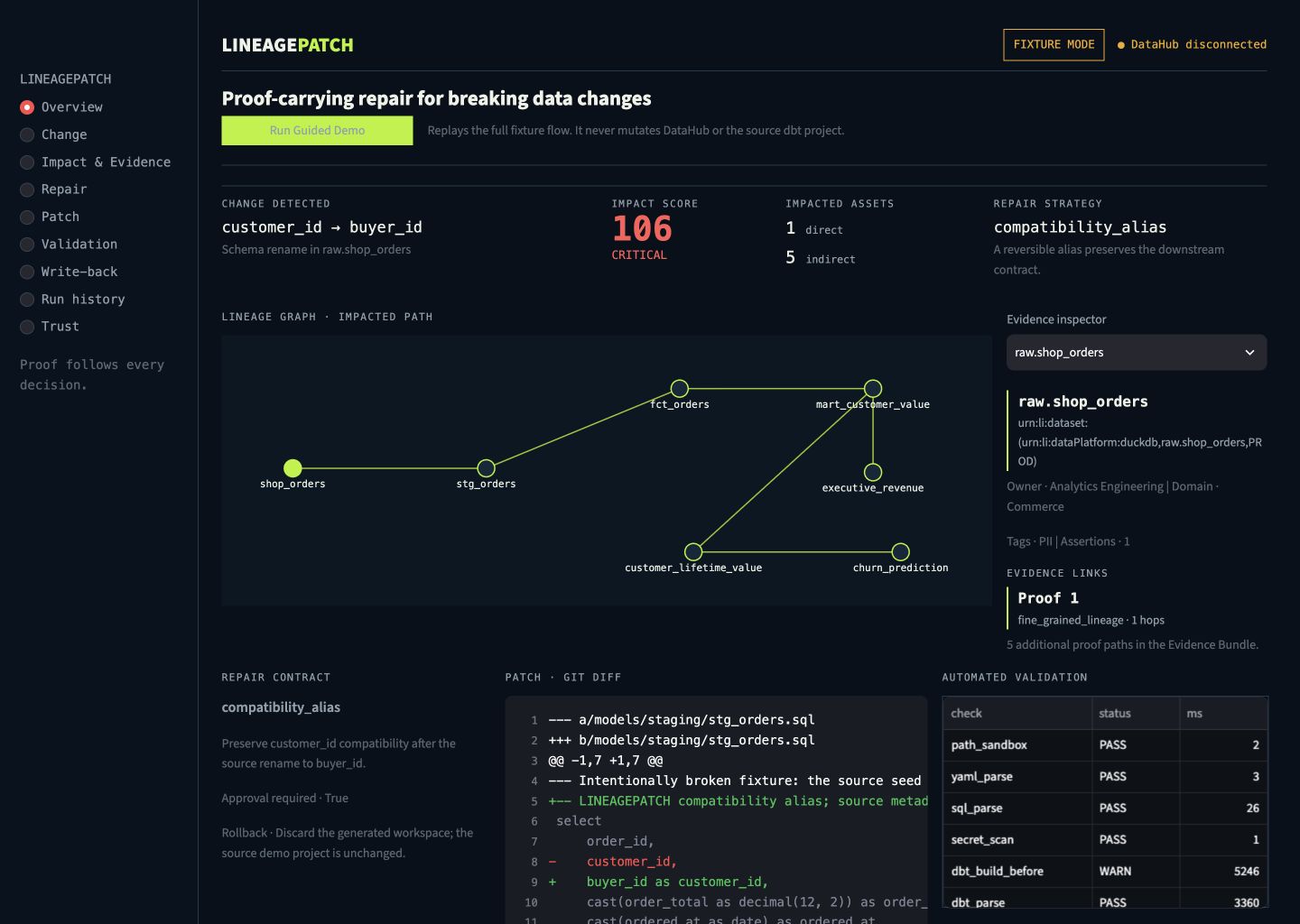The image size is (1300, 924).
Task: Click the FIXTURE MODE badge
Action: [x=1054, y=44]
